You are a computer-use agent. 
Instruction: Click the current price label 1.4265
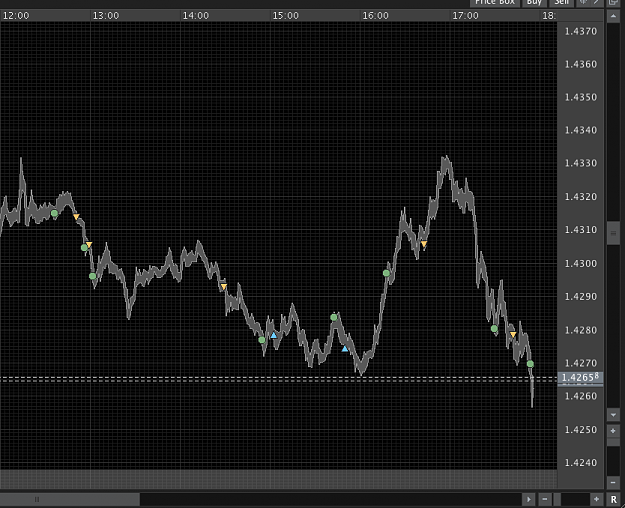(x=580, y=378)
